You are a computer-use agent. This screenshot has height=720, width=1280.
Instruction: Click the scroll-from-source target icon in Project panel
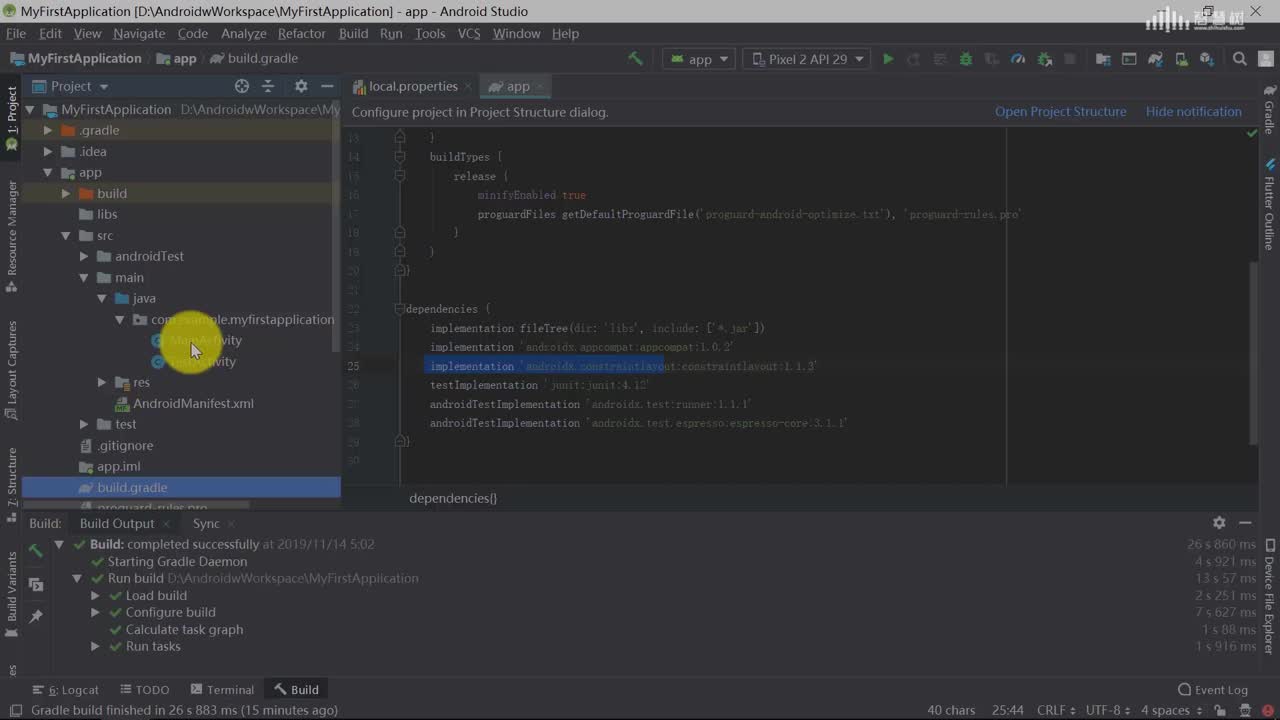(x=241, y=86)
